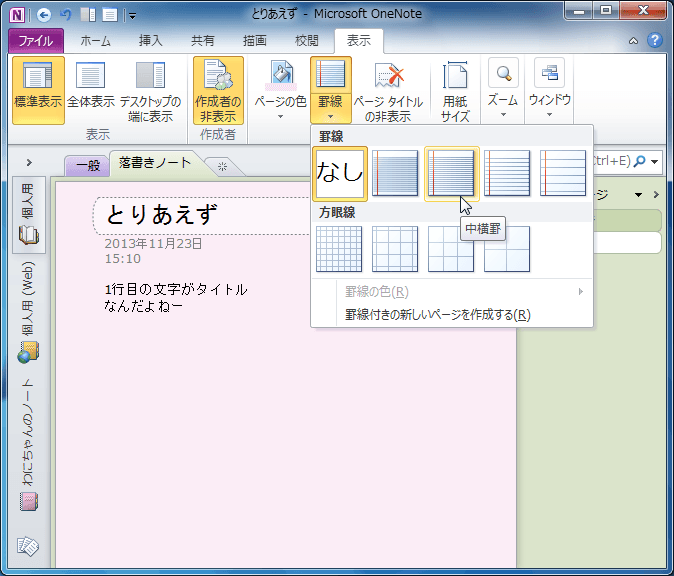The width and height of the screenshot is (674, 576).
Task: Open the ページの色 dropdown
Action: (x=280, y=91)
